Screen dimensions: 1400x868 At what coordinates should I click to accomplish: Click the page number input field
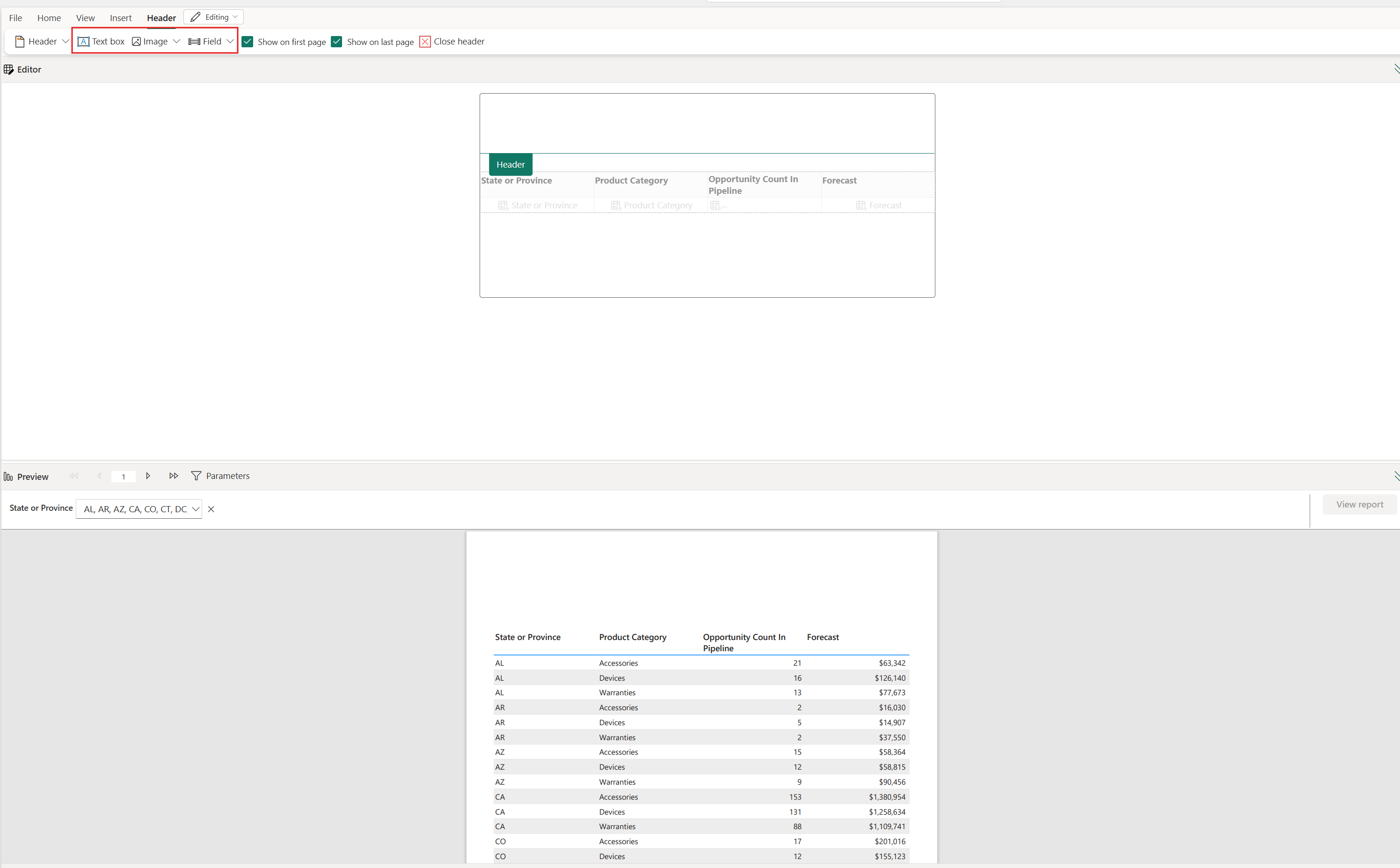pos(123,476)
